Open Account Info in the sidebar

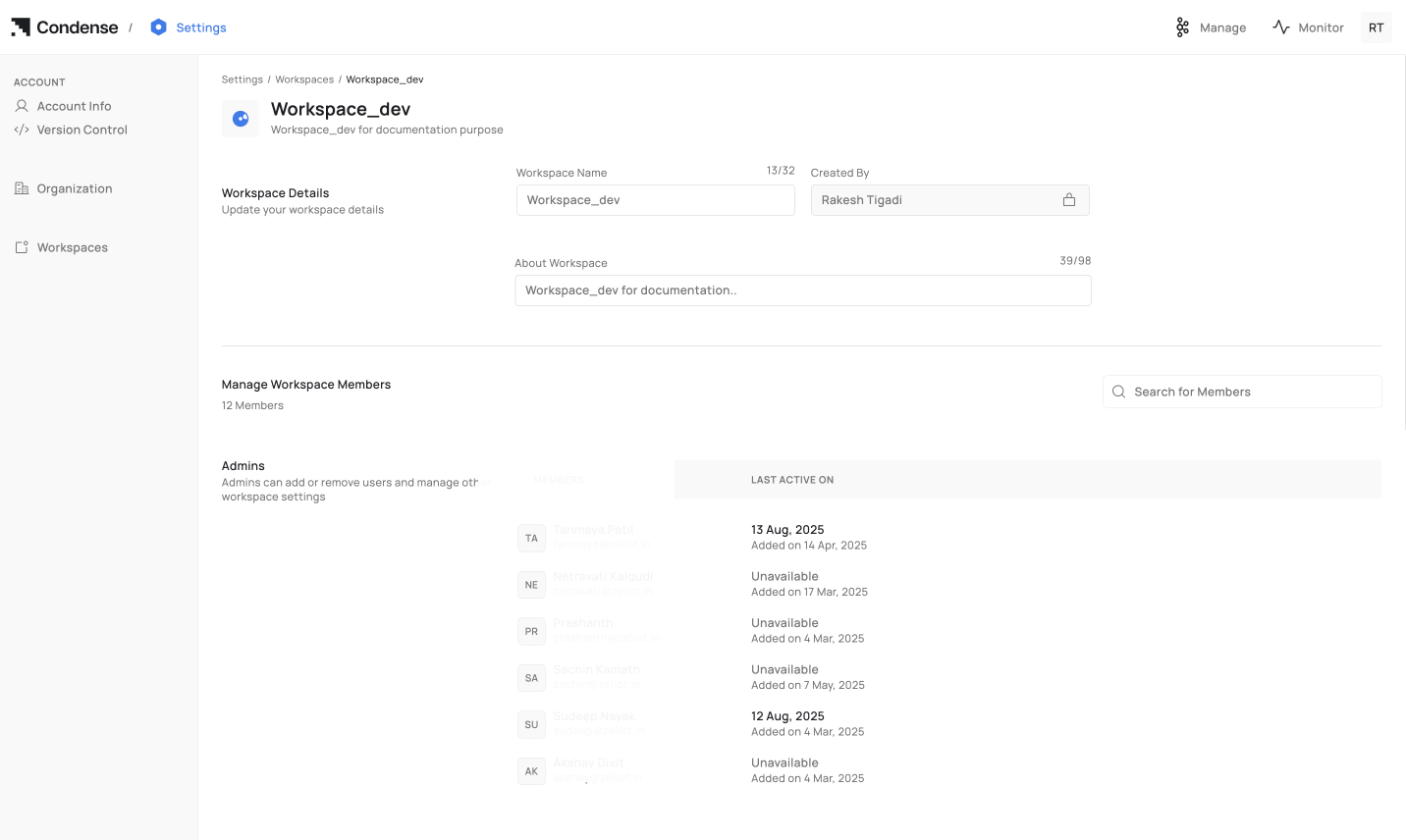(74, 106)
